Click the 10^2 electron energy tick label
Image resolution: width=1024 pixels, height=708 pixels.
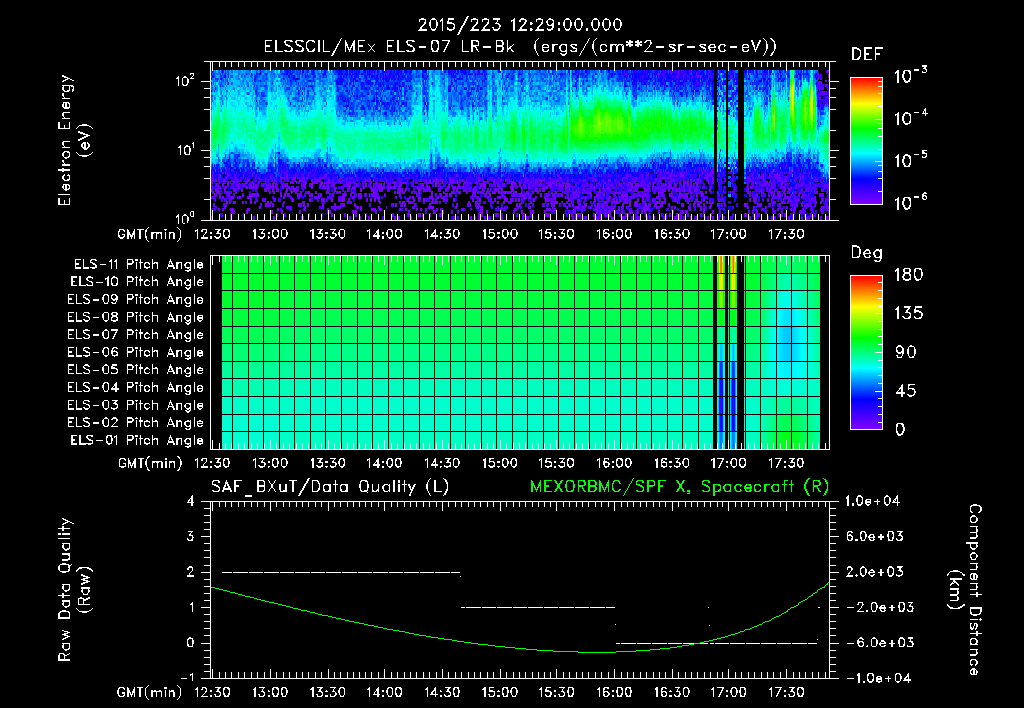click(x=185, y=82)
